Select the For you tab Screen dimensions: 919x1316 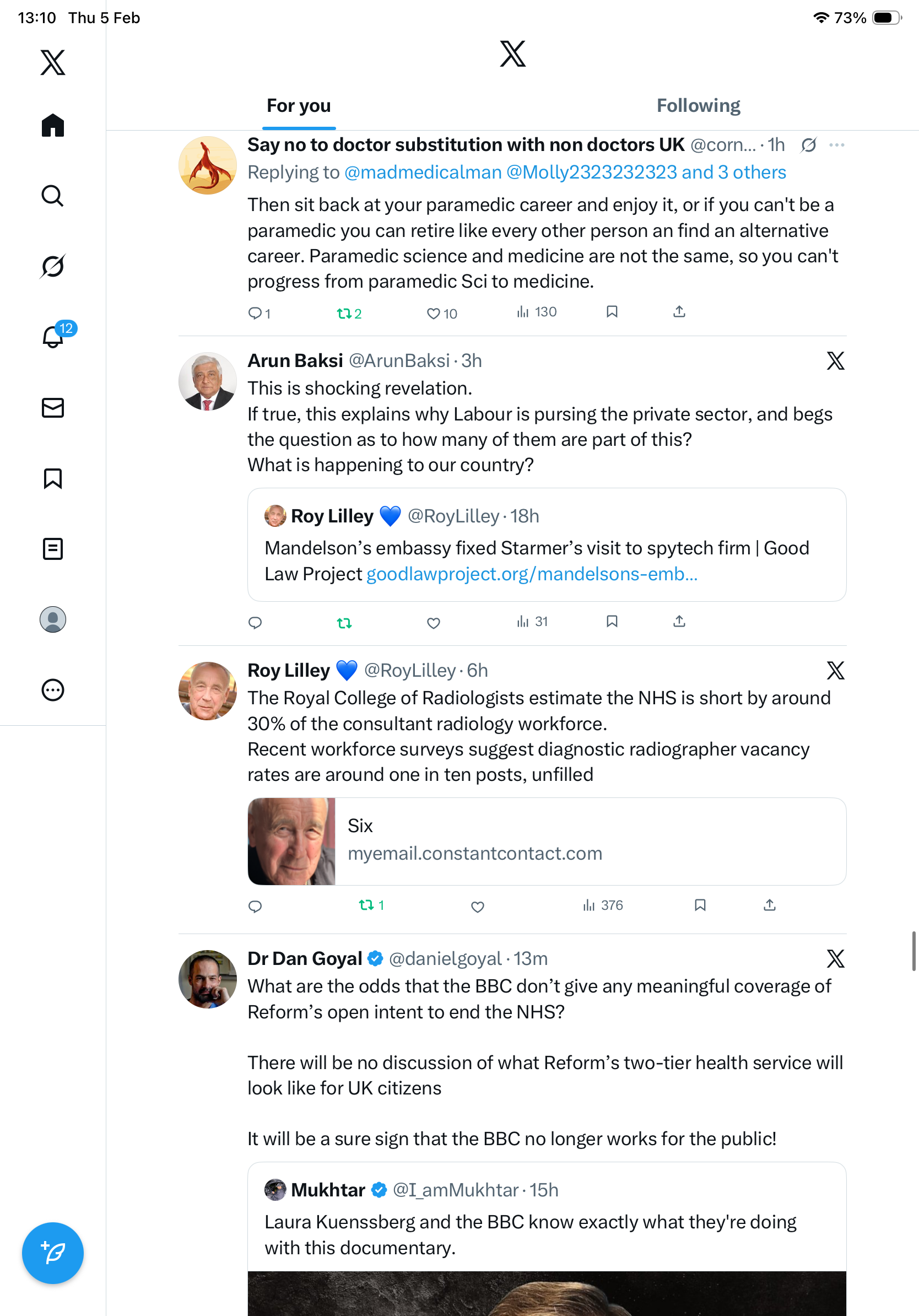coord(299,105)
